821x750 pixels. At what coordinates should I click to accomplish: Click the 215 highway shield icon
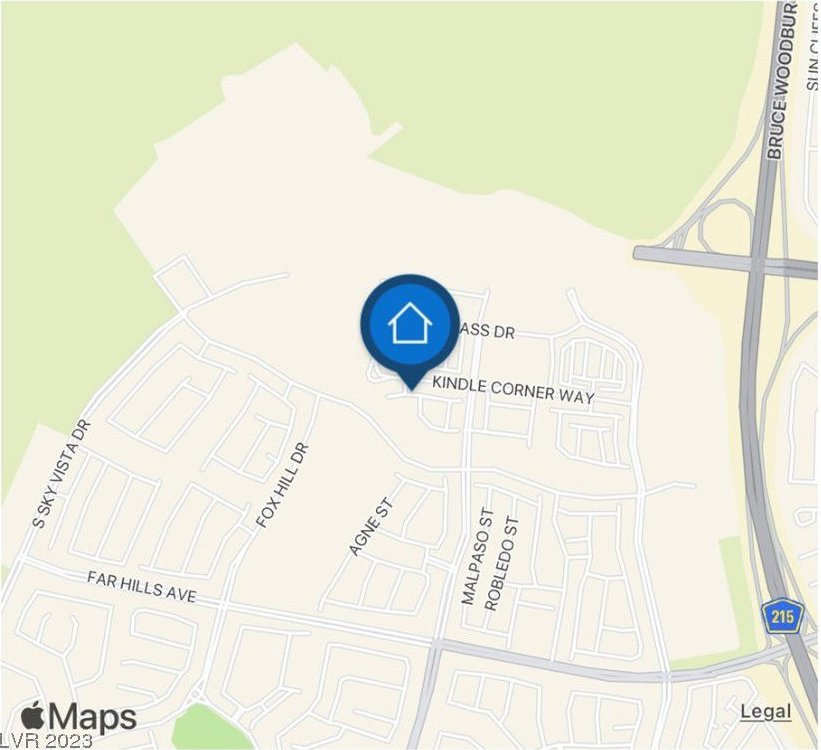point(782,616)
